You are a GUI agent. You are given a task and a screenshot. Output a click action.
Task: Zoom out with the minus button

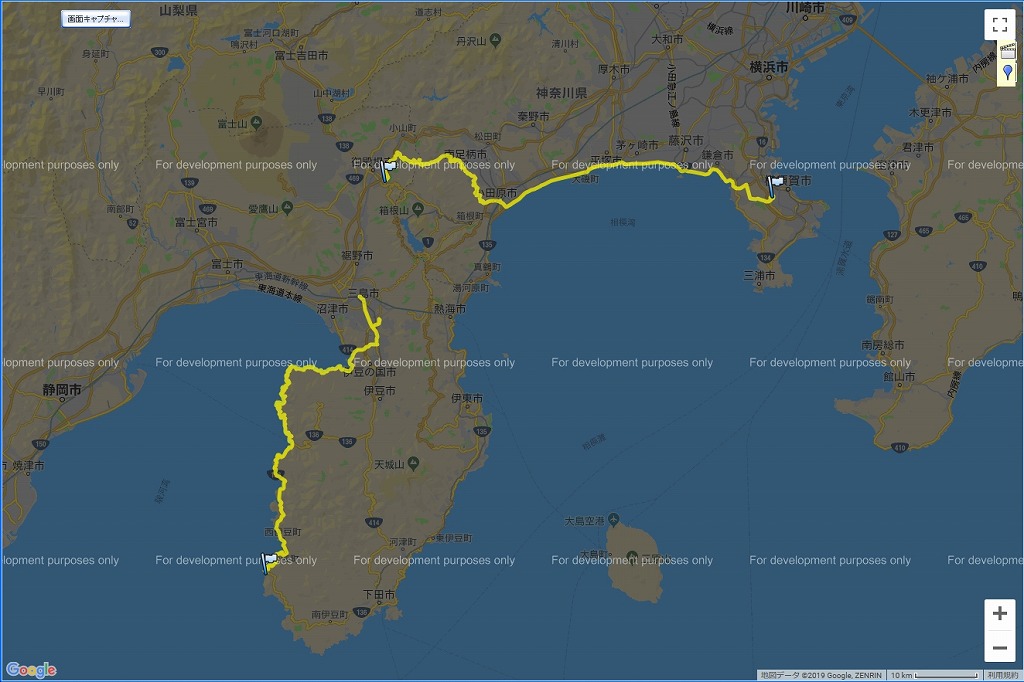[999, 647]
